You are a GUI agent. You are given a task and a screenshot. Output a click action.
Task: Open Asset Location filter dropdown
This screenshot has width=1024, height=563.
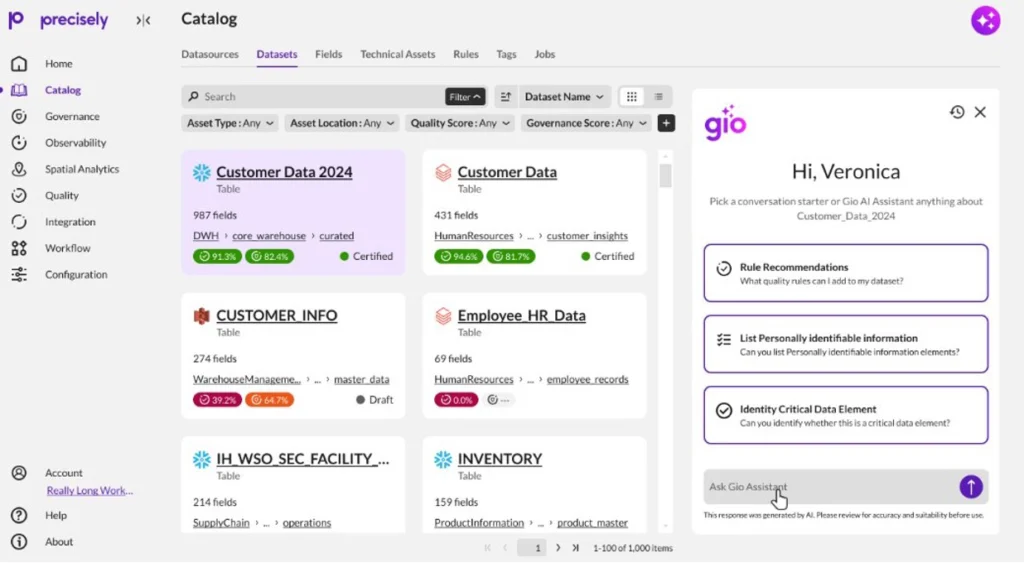342,123
